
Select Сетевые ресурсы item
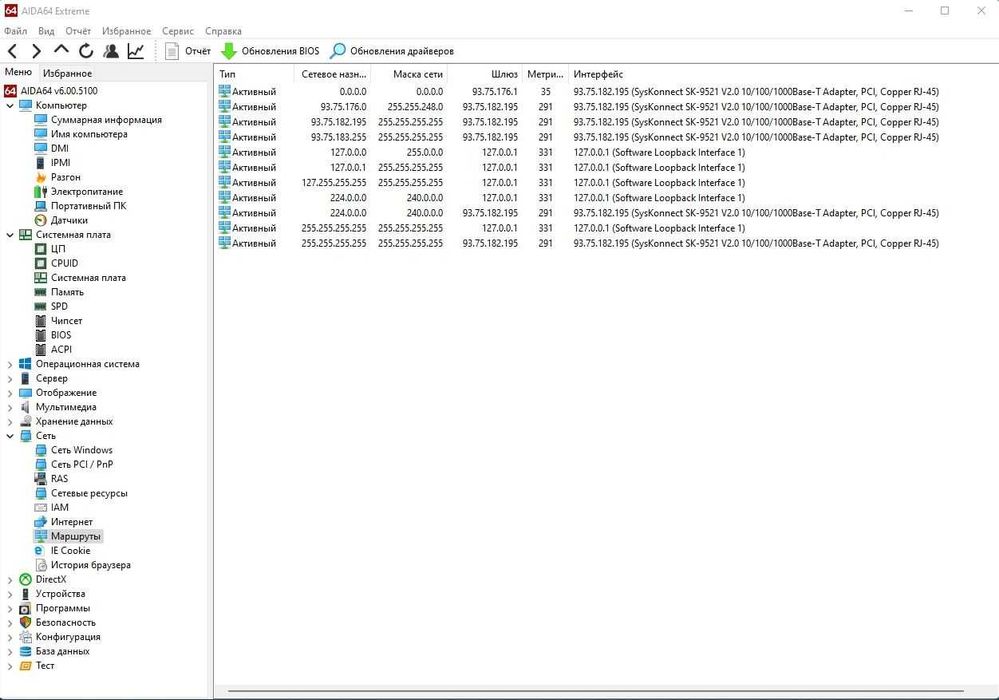tap(89, 493)
